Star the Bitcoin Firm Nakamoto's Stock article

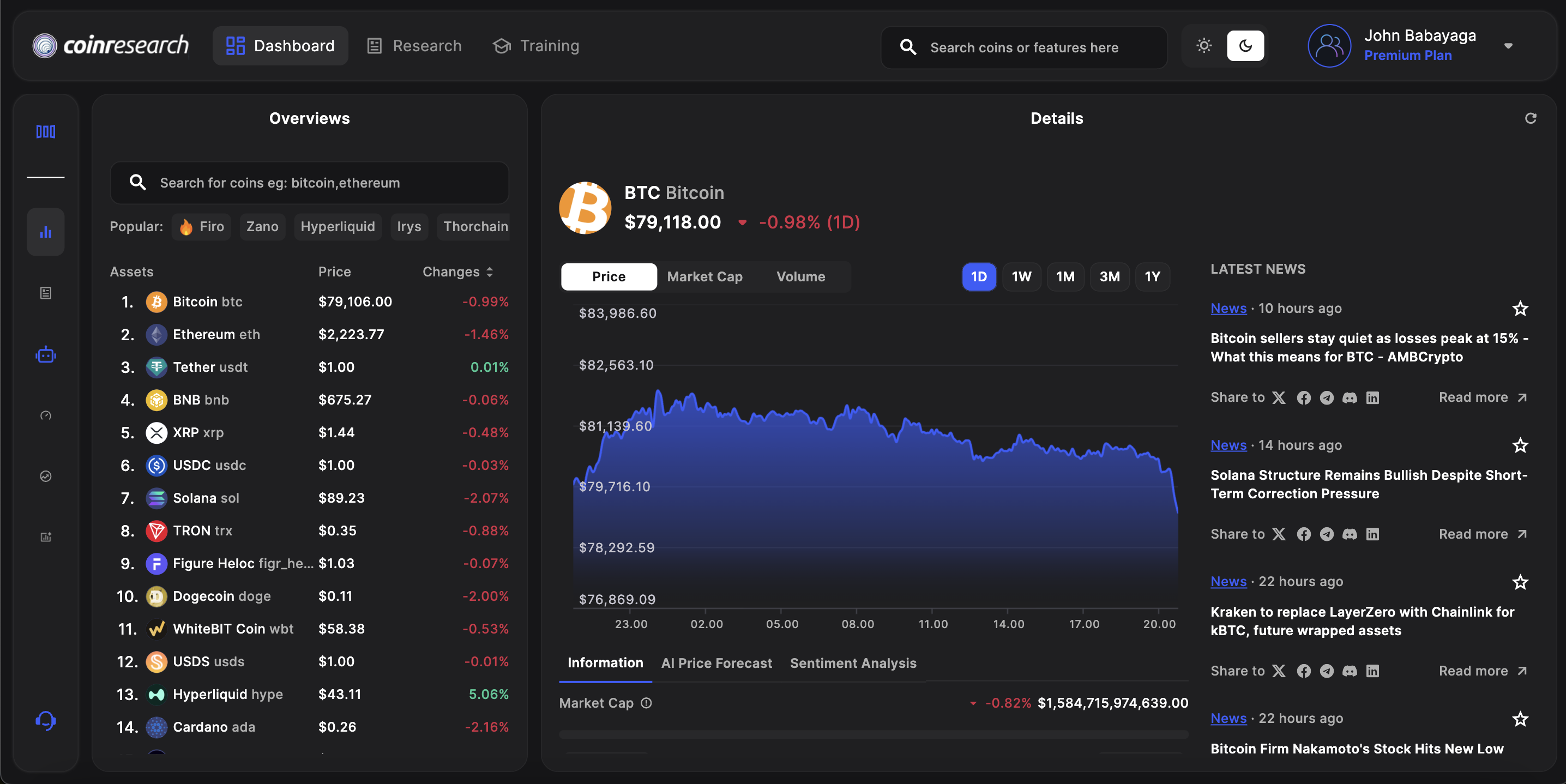point(1520,719)
